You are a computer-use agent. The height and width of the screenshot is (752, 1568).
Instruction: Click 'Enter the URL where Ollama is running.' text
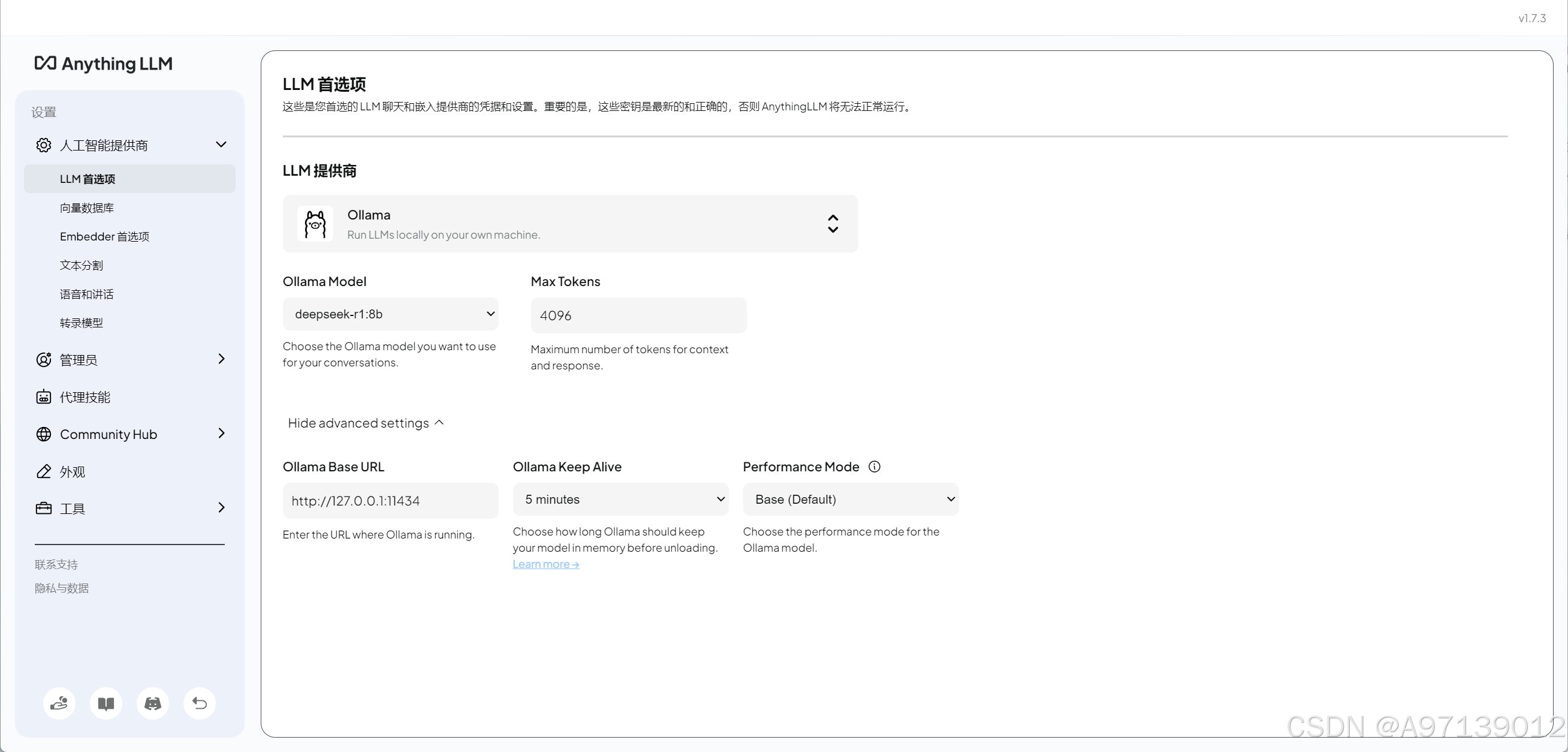(x=379, y=535)
